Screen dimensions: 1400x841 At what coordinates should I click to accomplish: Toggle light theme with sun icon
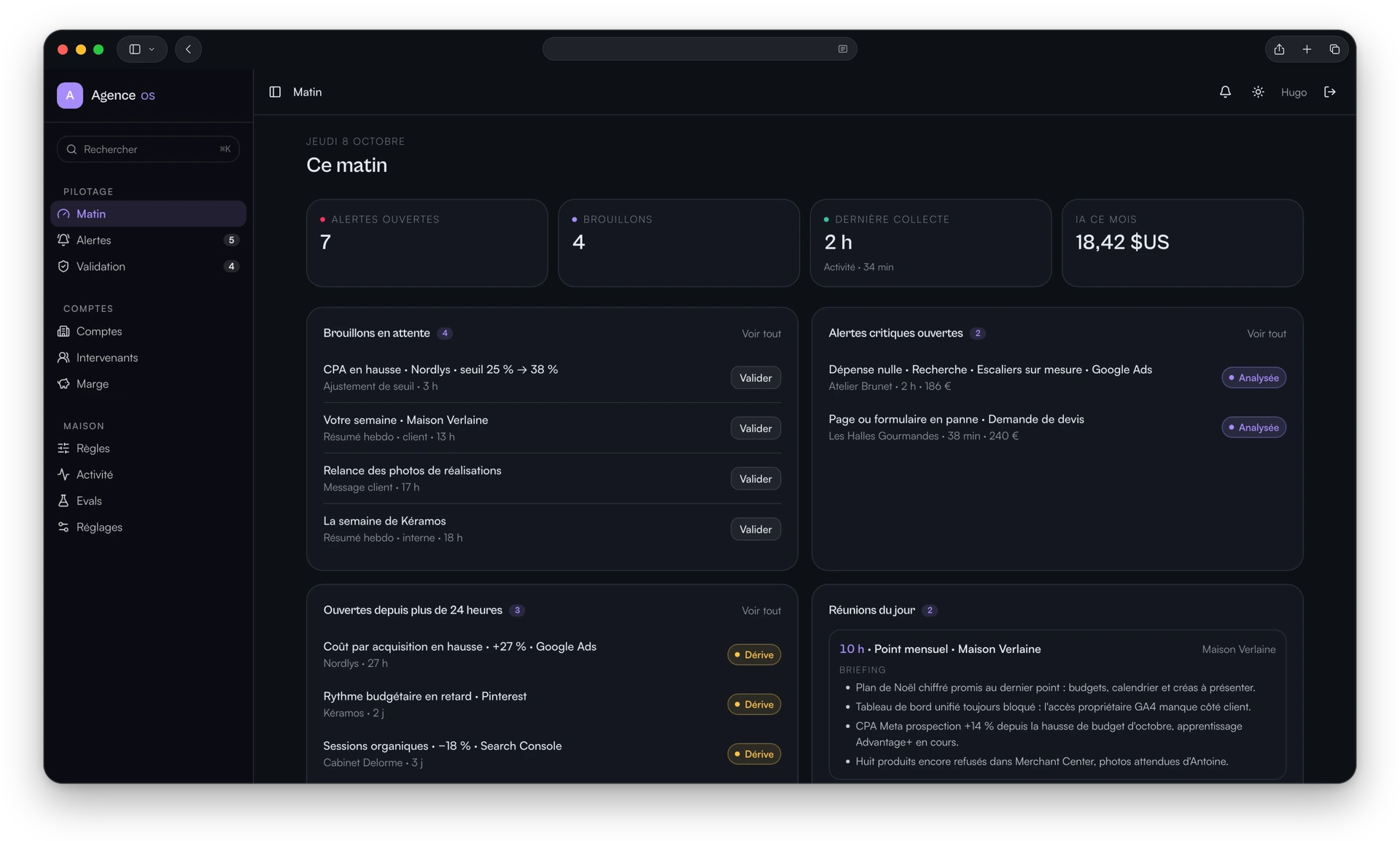[1258, 92]
